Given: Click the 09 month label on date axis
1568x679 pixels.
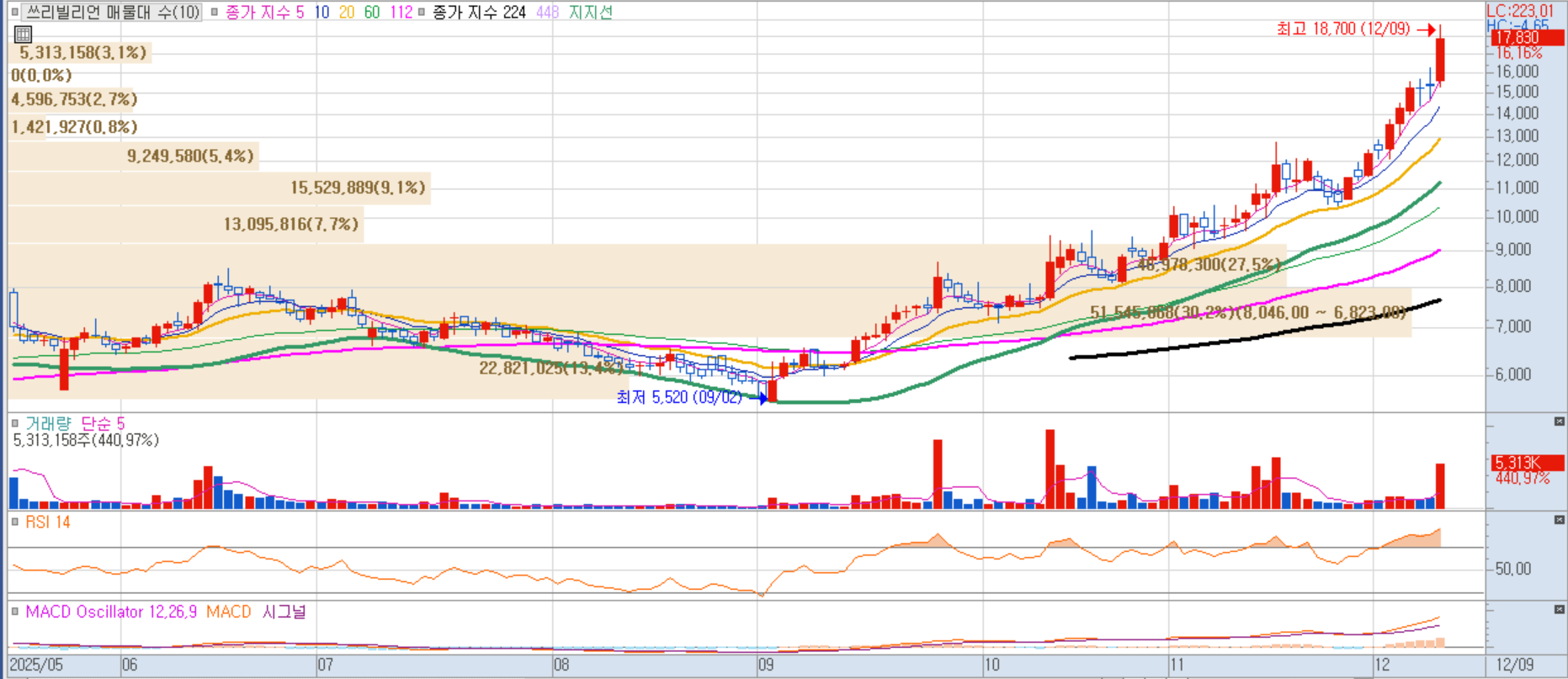Looking at the screenshot, I should coord(766,665).
